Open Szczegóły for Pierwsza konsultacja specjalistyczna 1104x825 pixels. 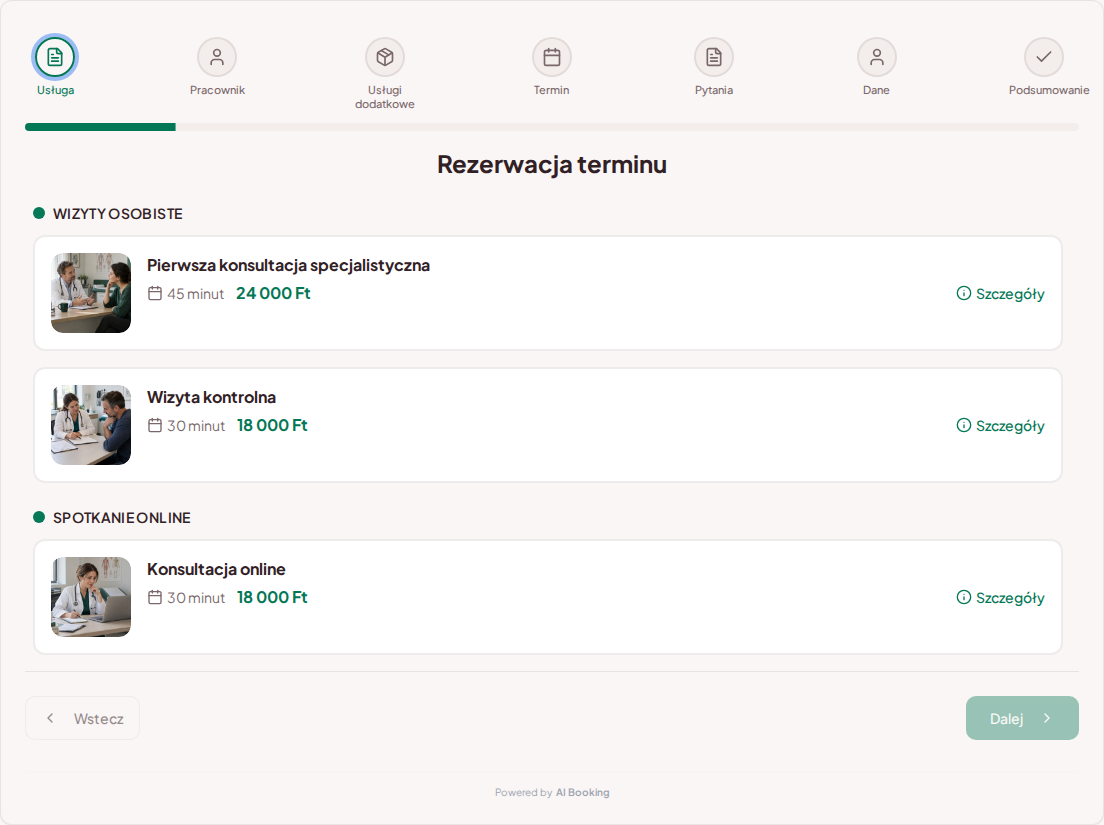1000,294
